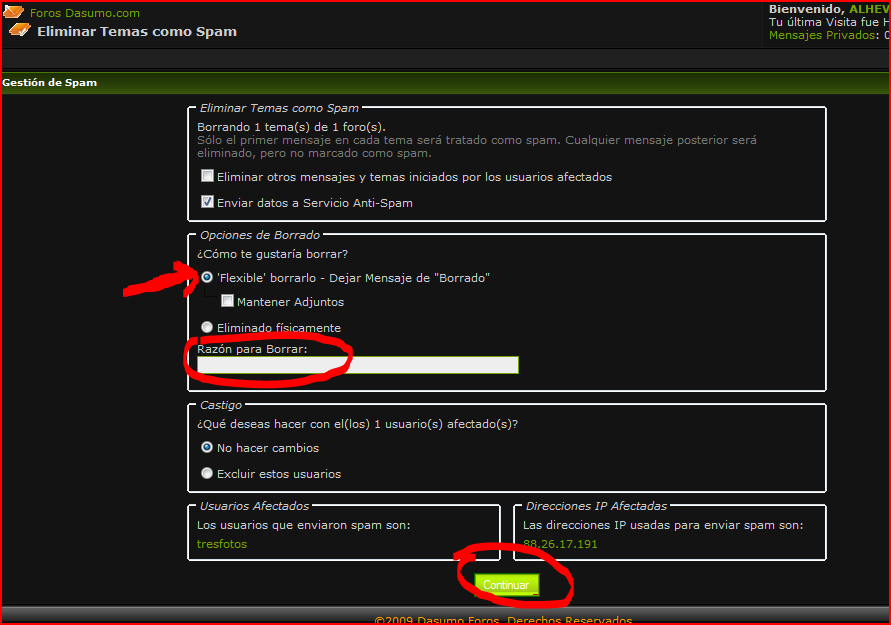Open the tresfotos user link

pos(222,544)
